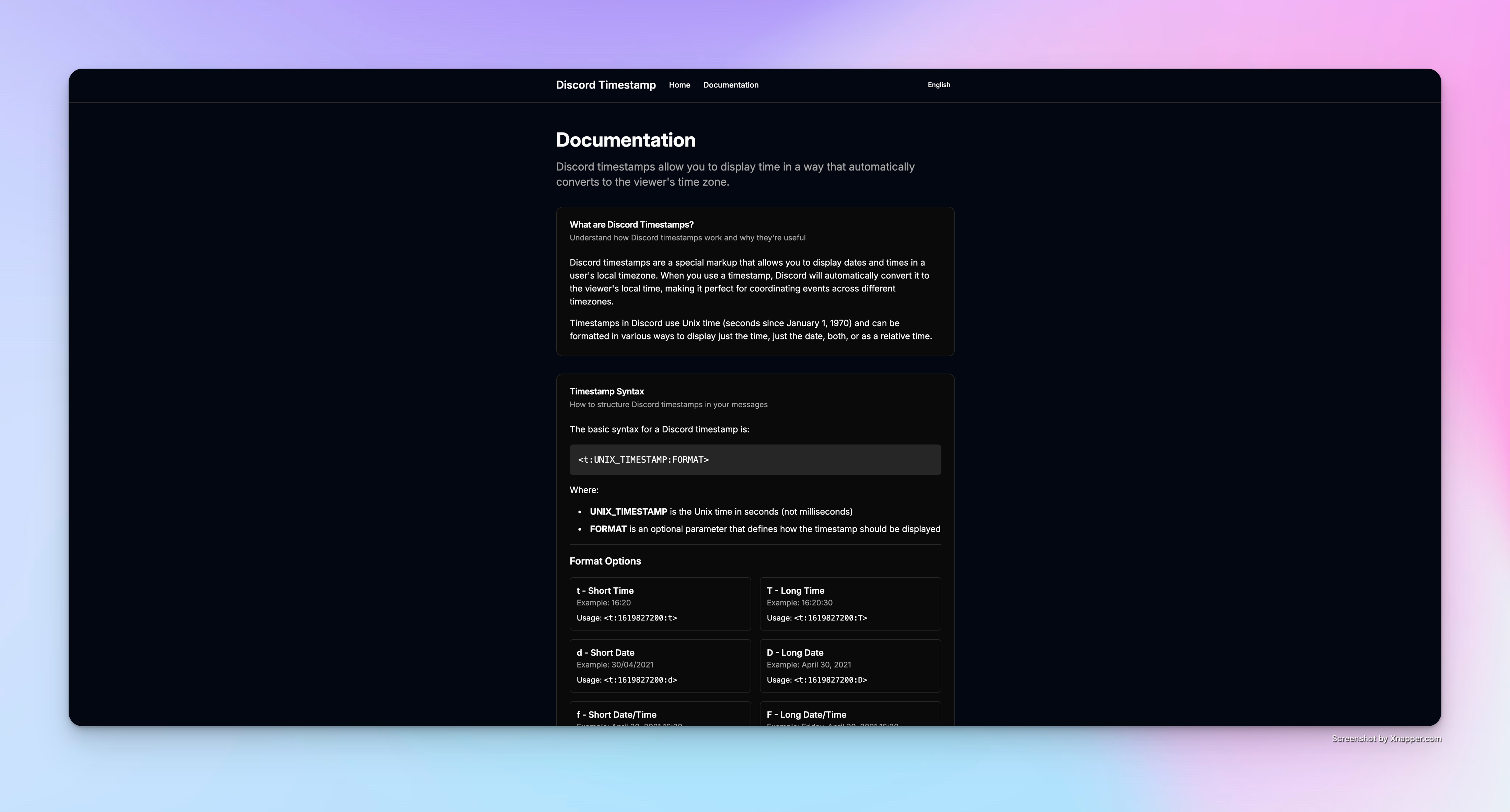Click the 'Timestamp Syntax' card title
The height and width of the screenshot is (812, 1510).
pos(607,392)
